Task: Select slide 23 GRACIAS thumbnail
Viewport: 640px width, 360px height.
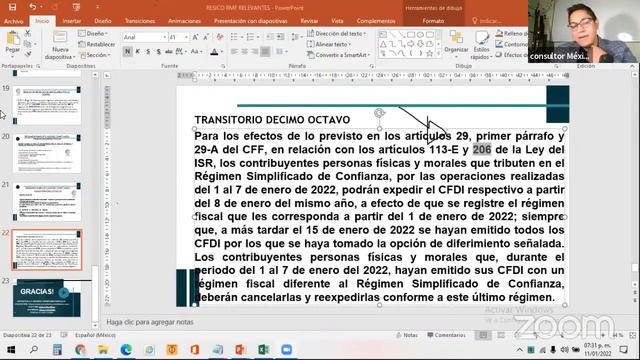Action: click(47, 298)
